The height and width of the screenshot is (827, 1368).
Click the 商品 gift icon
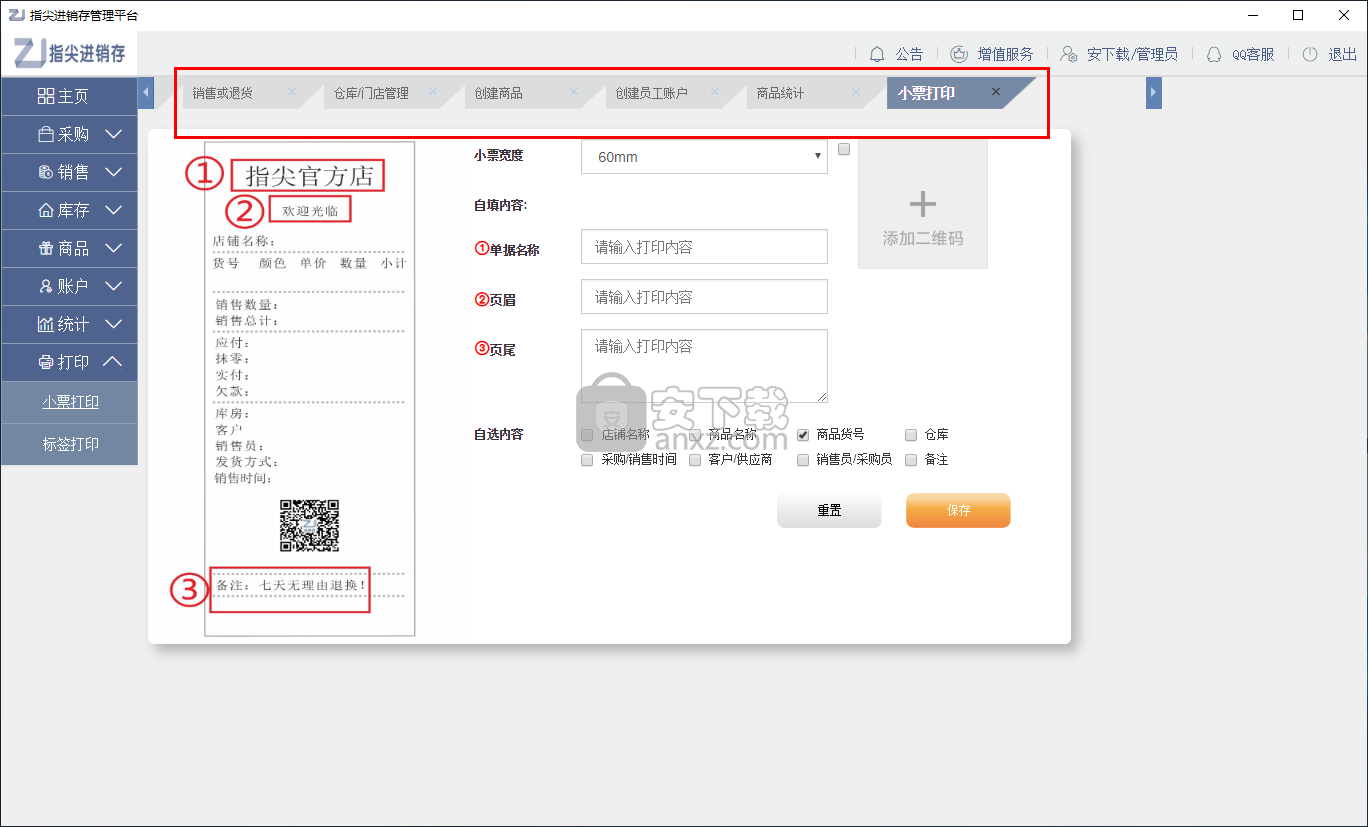pos(46,248)
